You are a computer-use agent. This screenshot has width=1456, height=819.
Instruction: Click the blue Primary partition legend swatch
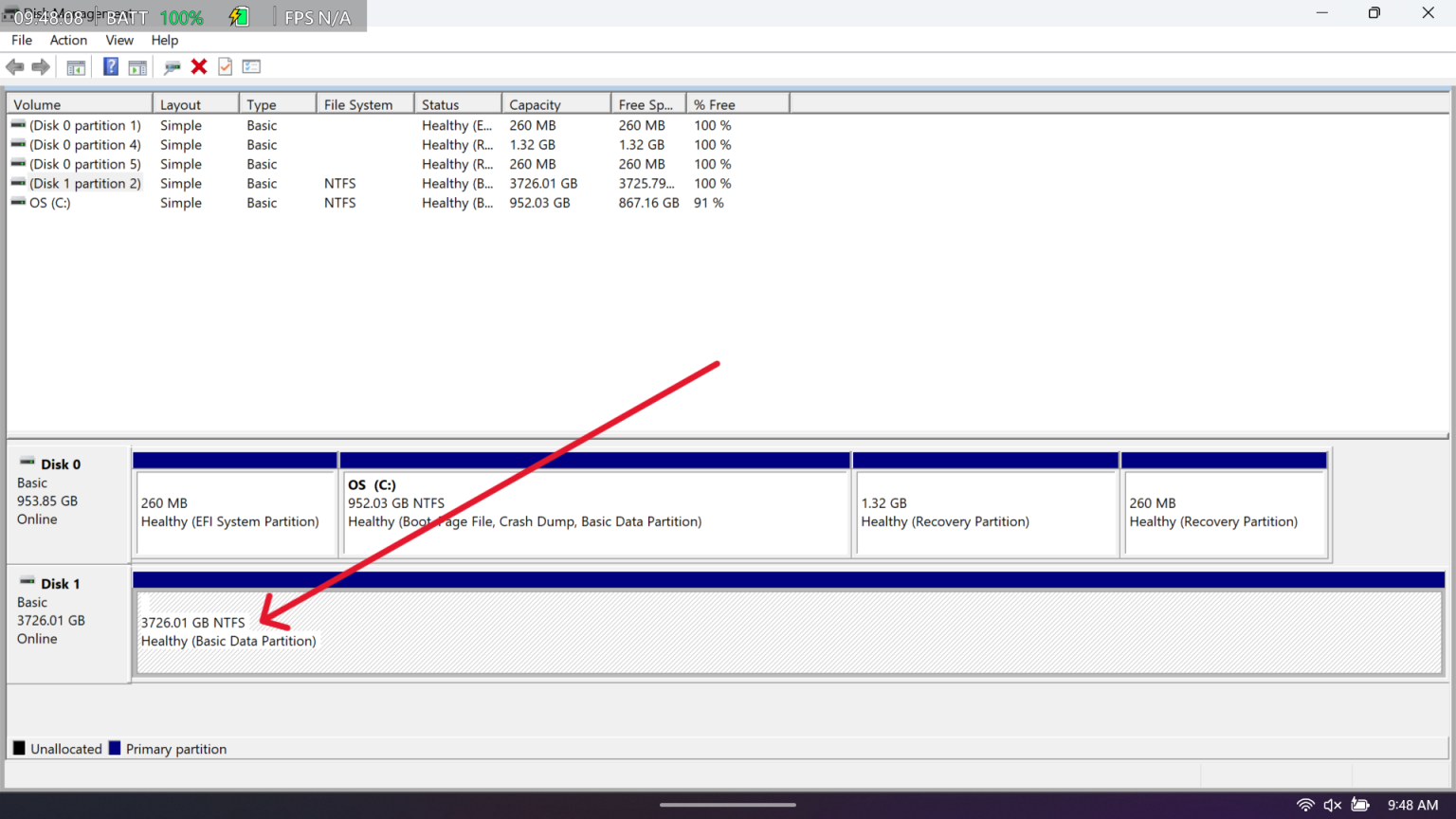tap(116, 748)
